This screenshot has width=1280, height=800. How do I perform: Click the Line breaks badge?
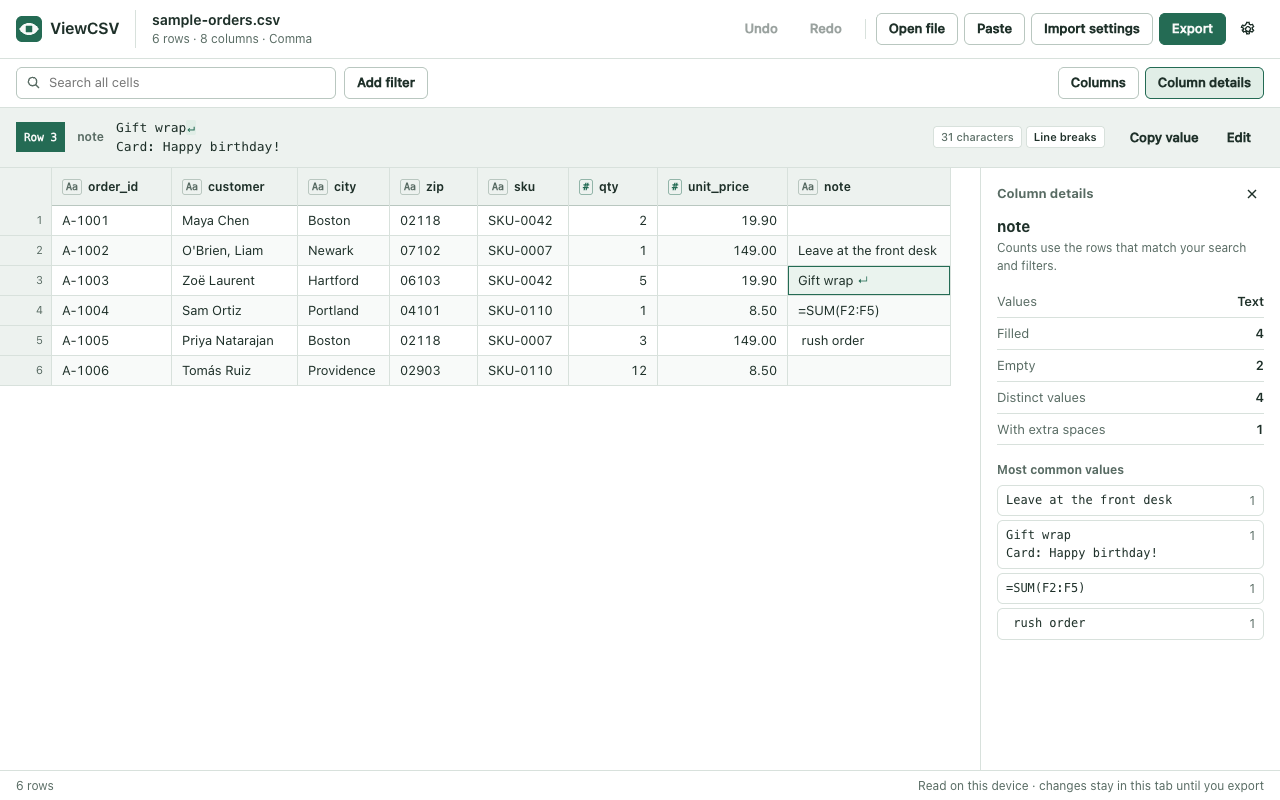tap(1065, 137)
